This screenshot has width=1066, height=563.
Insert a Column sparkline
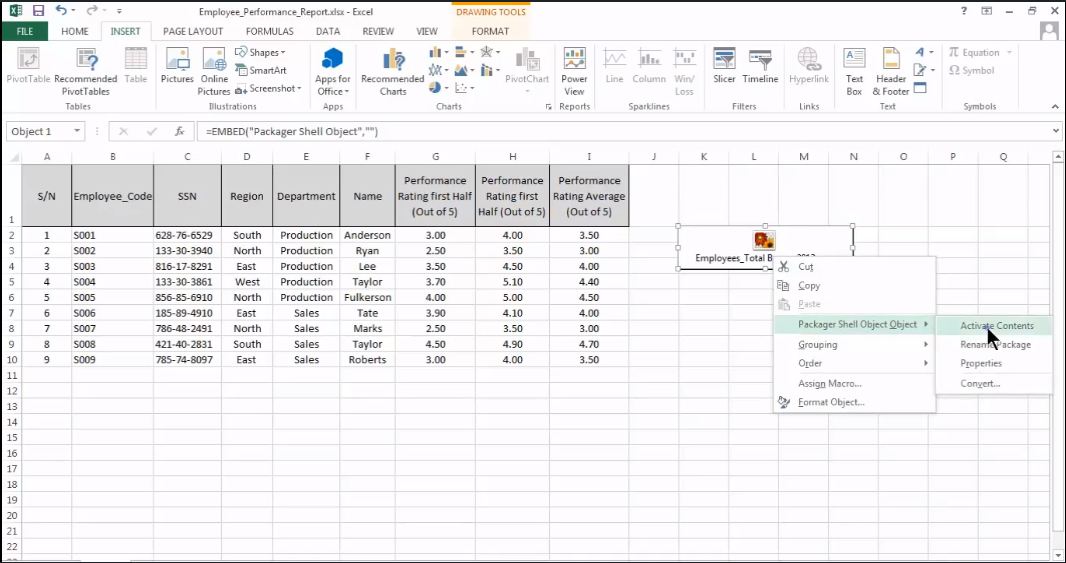[649, 67]
